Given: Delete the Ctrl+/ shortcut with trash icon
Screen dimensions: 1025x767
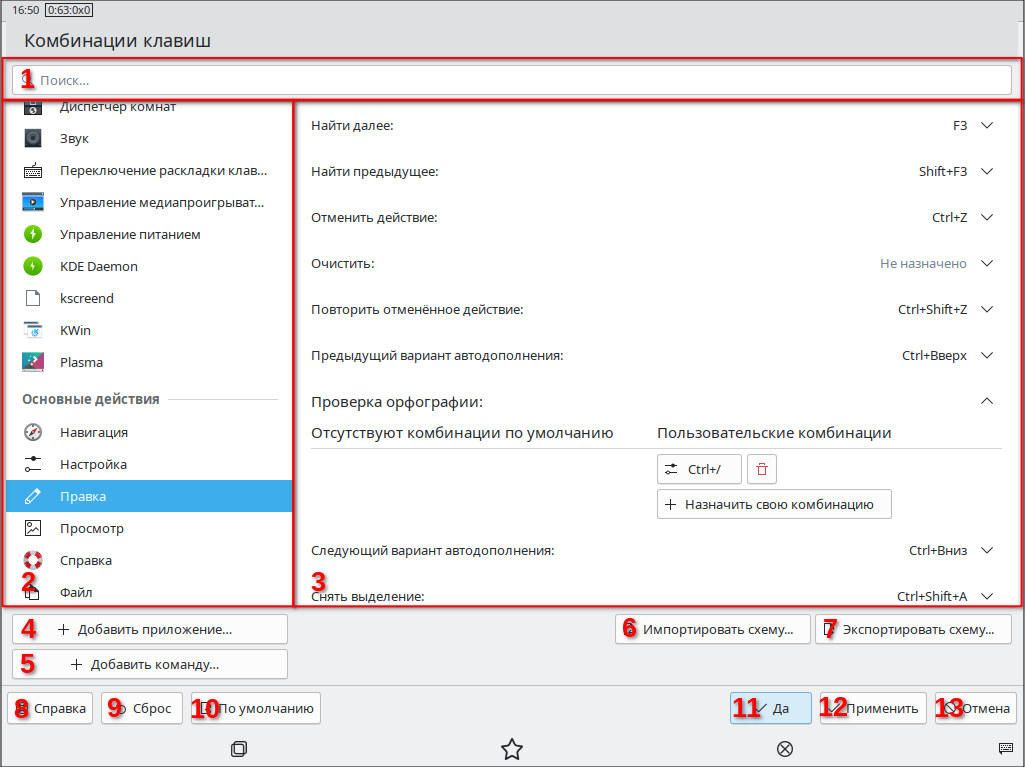Looking at the screenshot, I should tap(762, 469).
